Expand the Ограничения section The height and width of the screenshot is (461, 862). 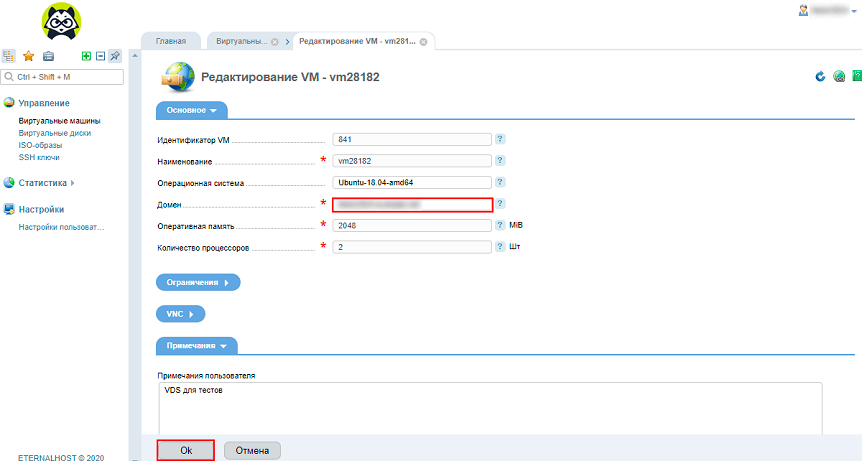(x=198, y=283)
